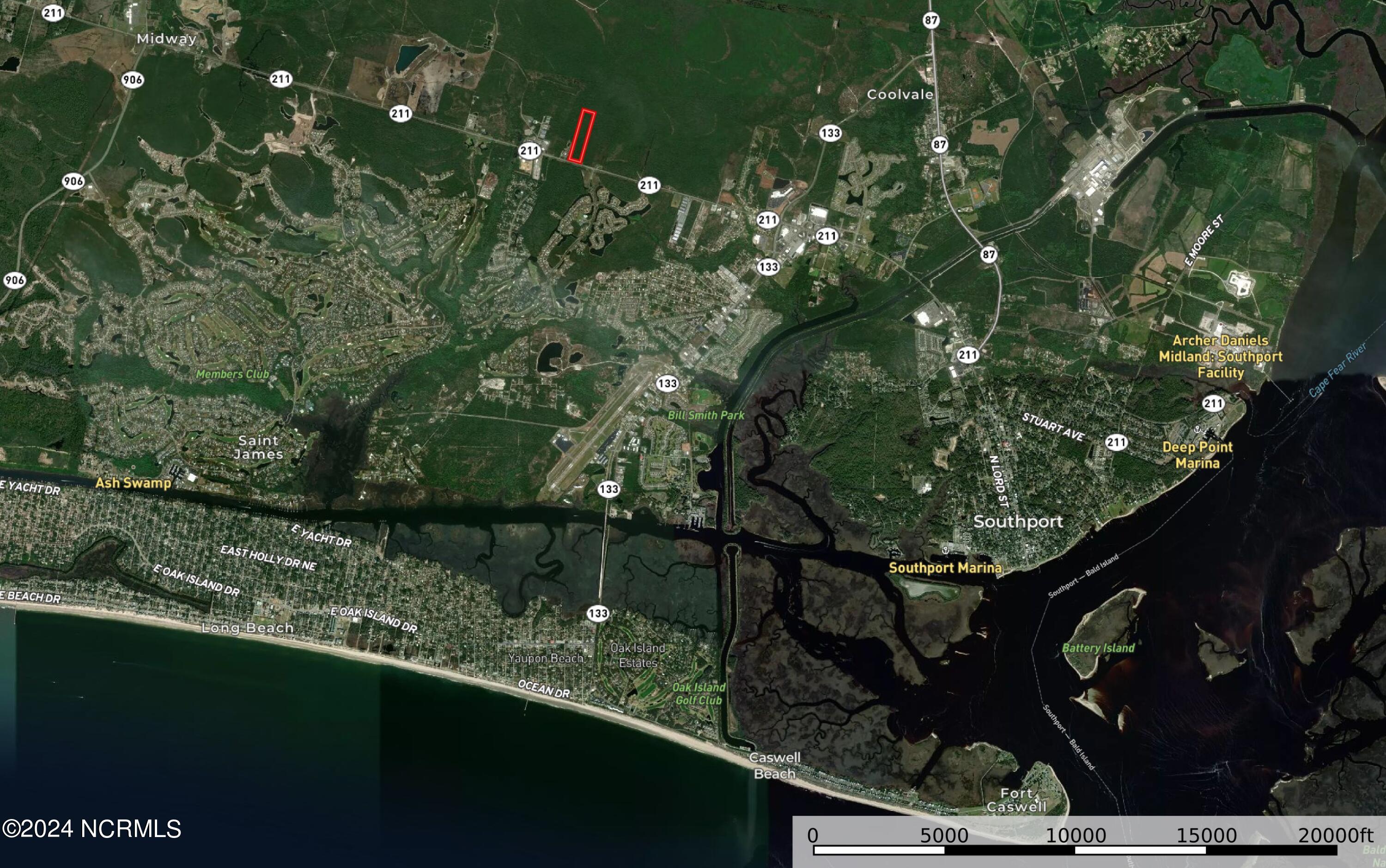
Task: Select the Archer Daniels Midland facility label
Action: pos(1220,357)
